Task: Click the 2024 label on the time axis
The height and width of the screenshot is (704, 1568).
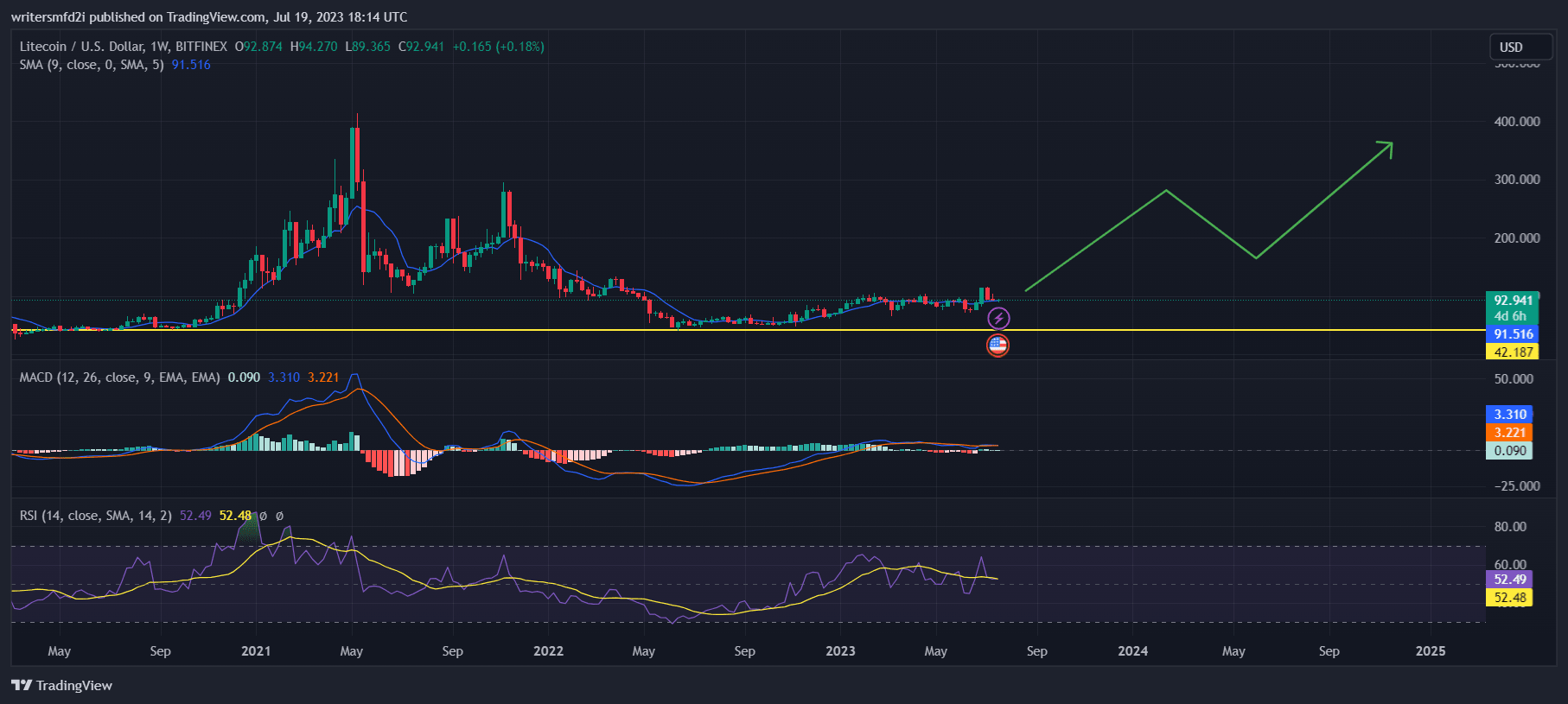Action: point(1132,651)
